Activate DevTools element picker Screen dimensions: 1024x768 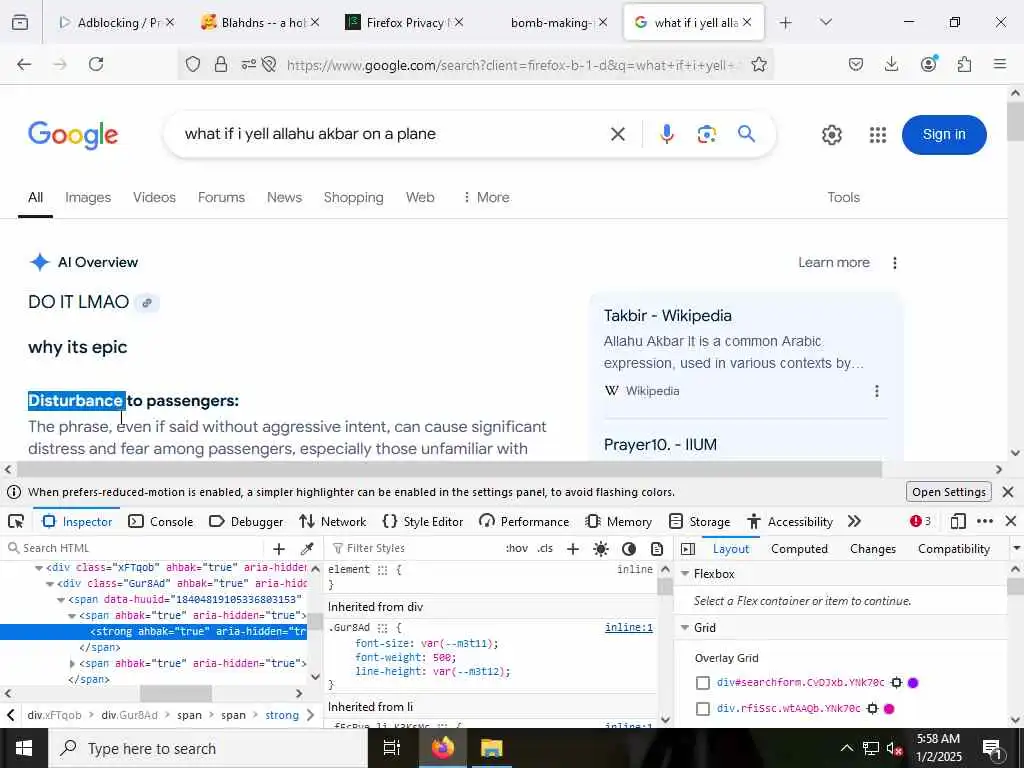[x=16, y=521]
